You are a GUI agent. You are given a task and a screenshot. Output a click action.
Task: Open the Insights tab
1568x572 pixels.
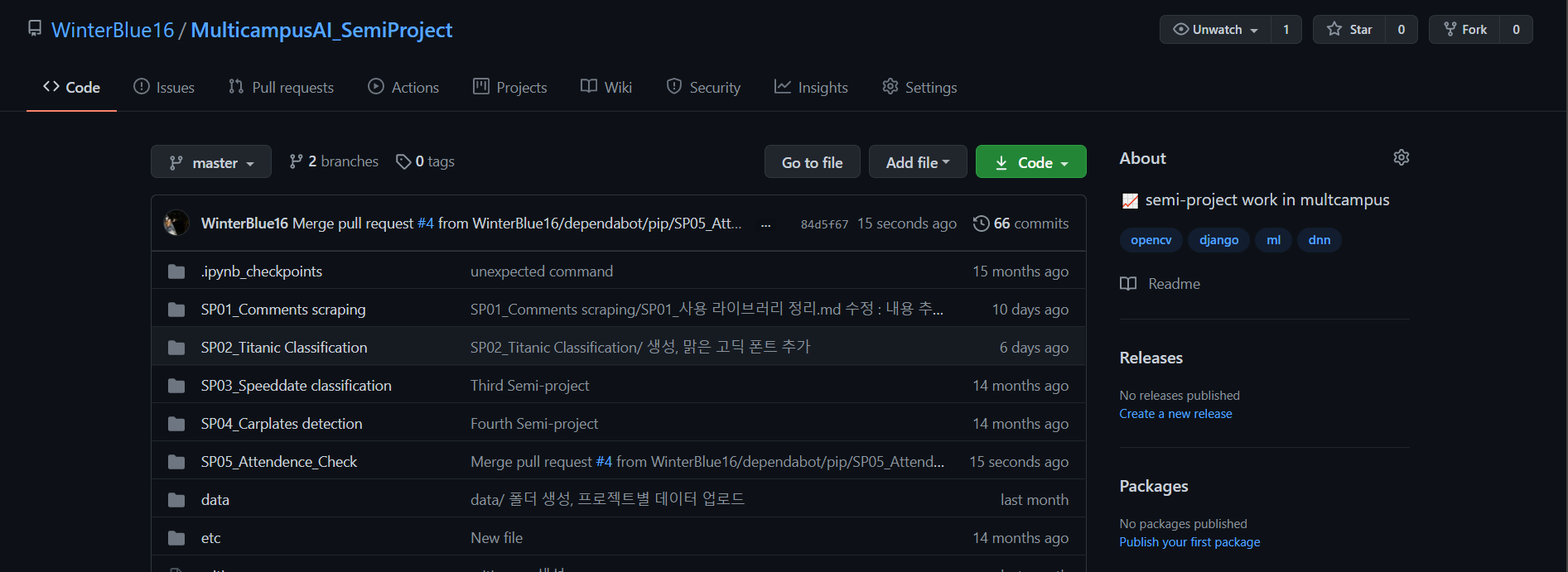coord(811,87)
